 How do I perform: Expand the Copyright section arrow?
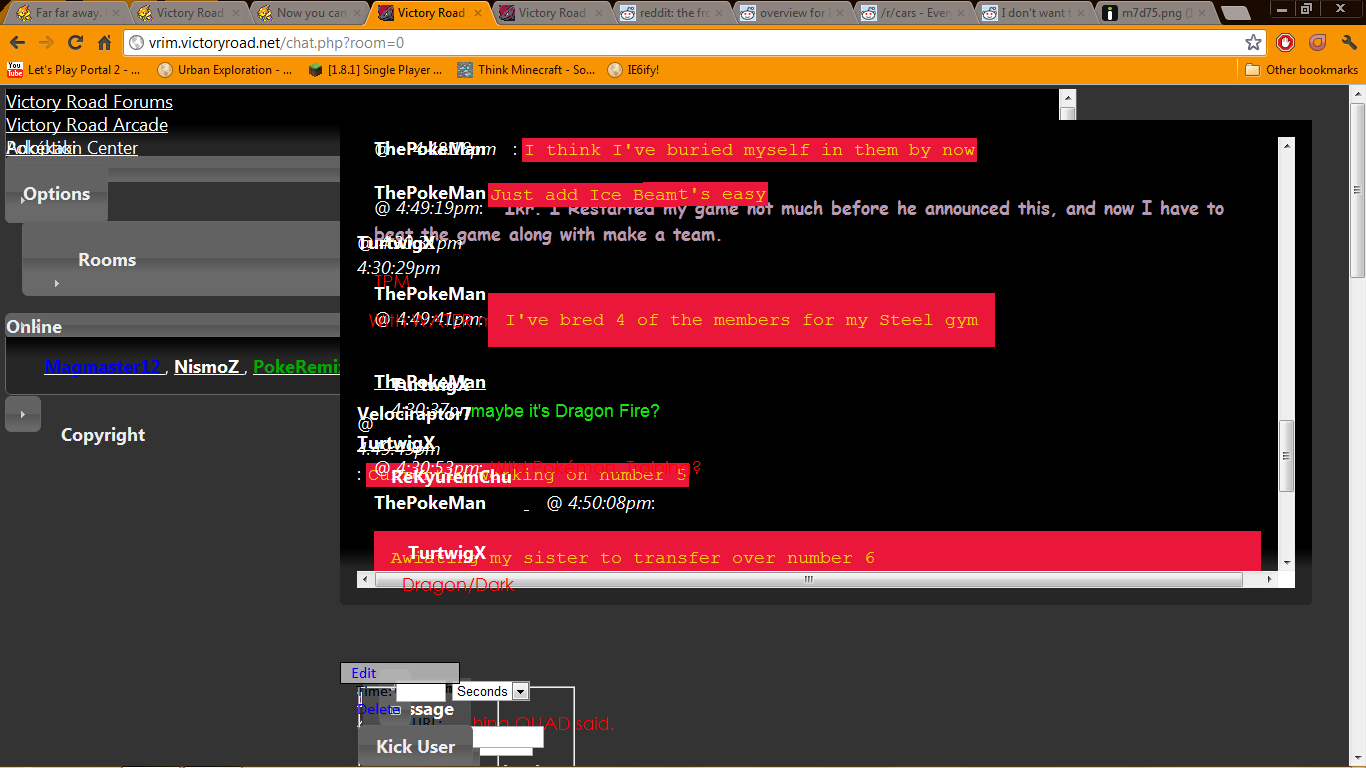[23, 413]
